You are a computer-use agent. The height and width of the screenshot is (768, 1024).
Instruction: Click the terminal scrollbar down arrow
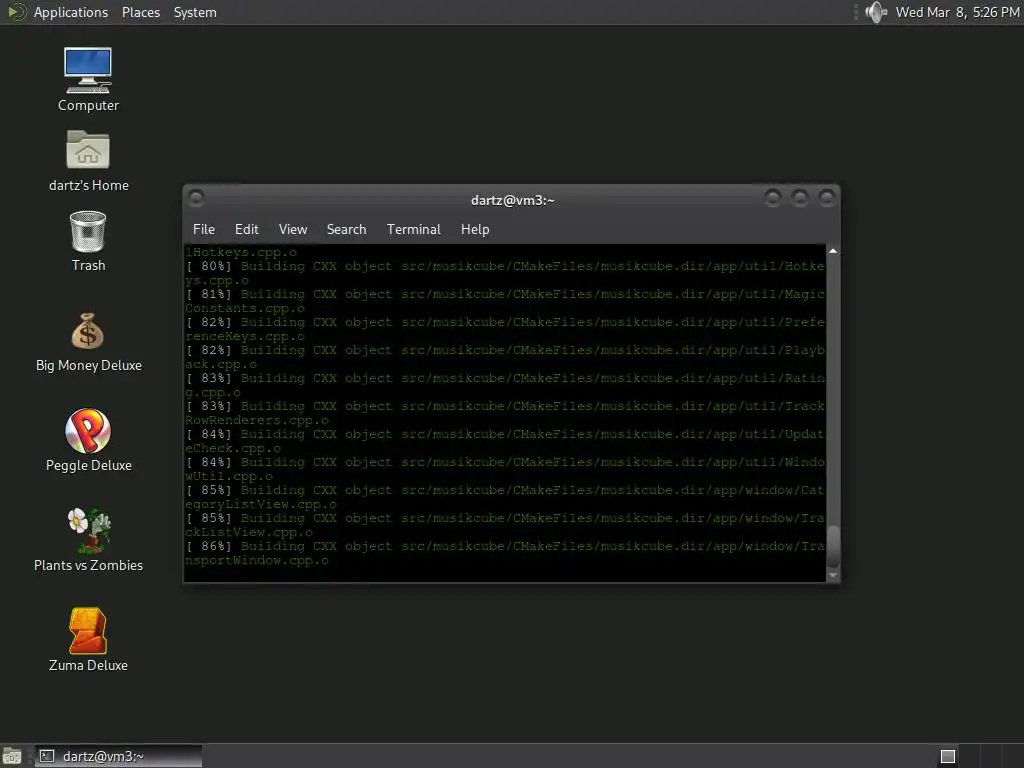pyautogui.click(x=833, y=575)
